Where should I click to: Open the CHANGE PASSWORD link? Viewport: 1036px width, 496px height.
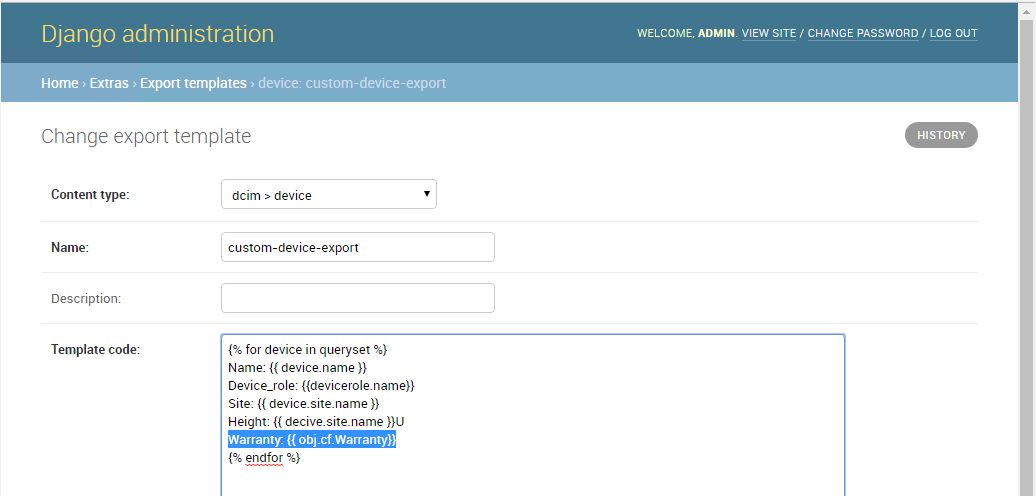point(863,33)
